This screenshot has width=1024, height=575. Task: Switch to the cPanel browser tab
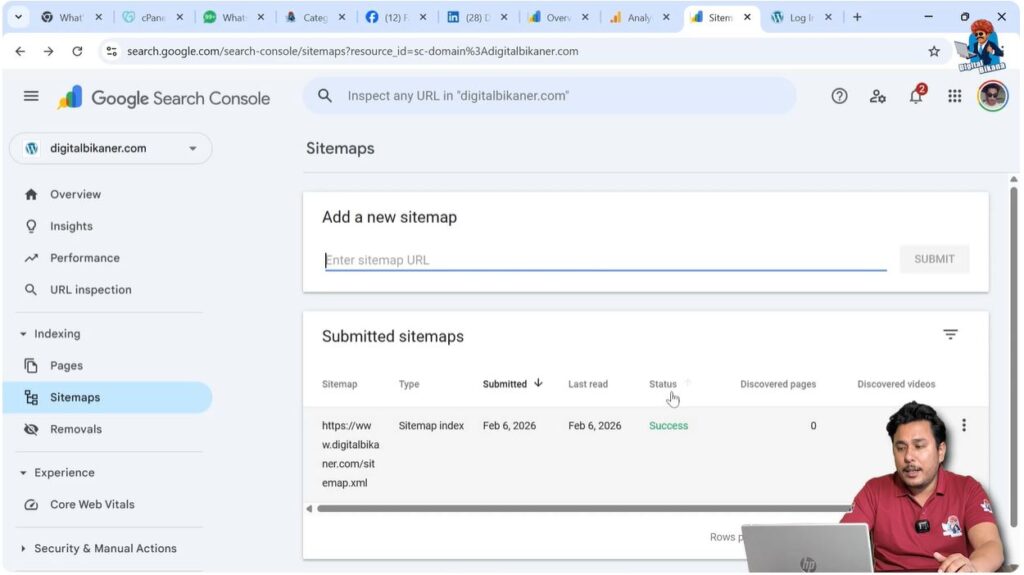point(153,18)
